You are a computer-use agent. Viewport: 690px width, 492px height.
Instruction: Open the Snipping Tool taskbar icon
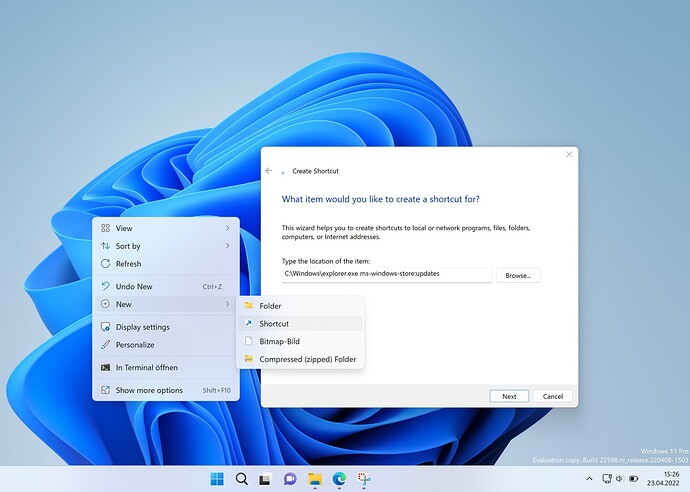click(363, 479)
